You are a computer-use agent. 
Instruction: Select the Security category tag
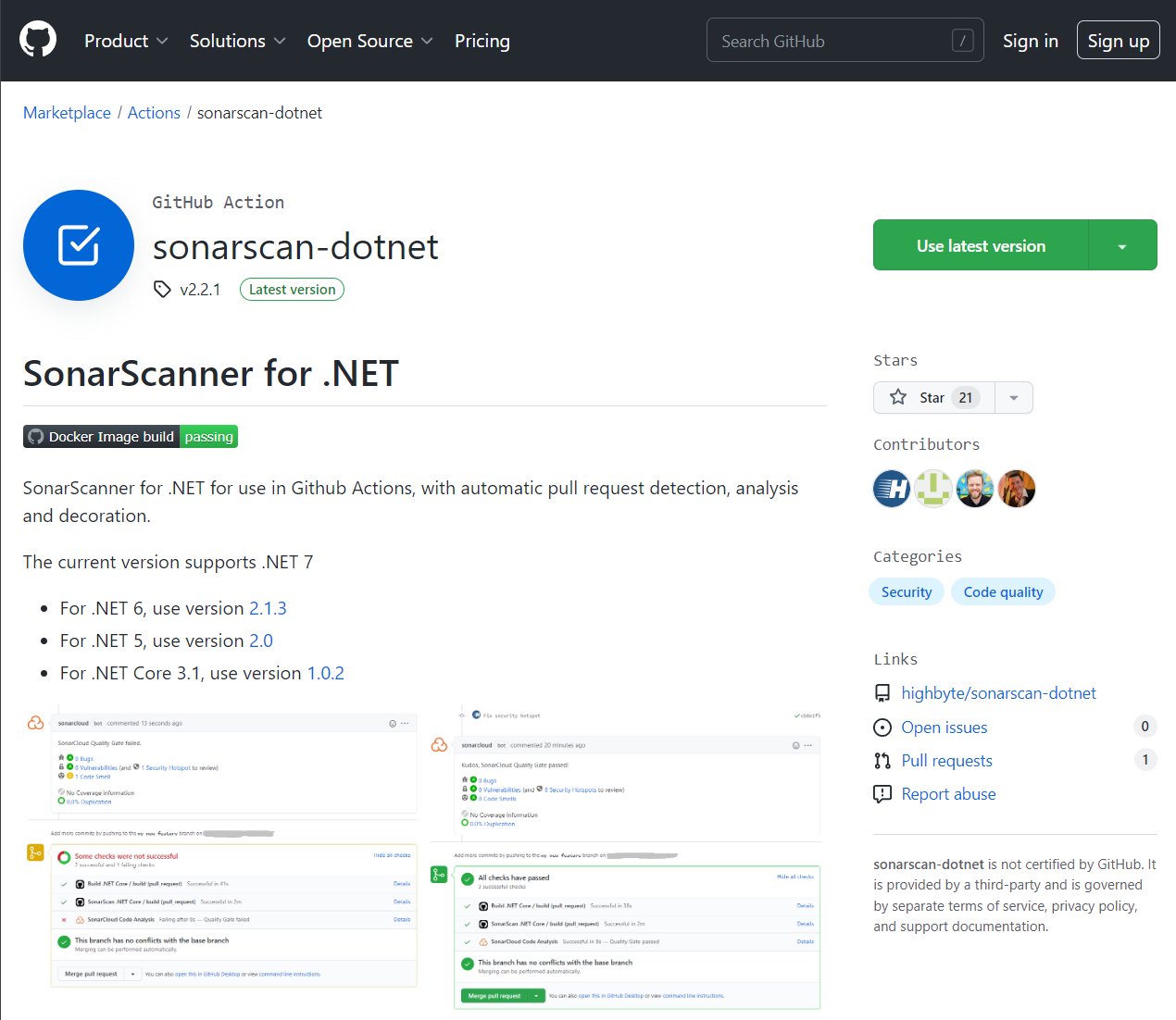click(x=906, y=591)
